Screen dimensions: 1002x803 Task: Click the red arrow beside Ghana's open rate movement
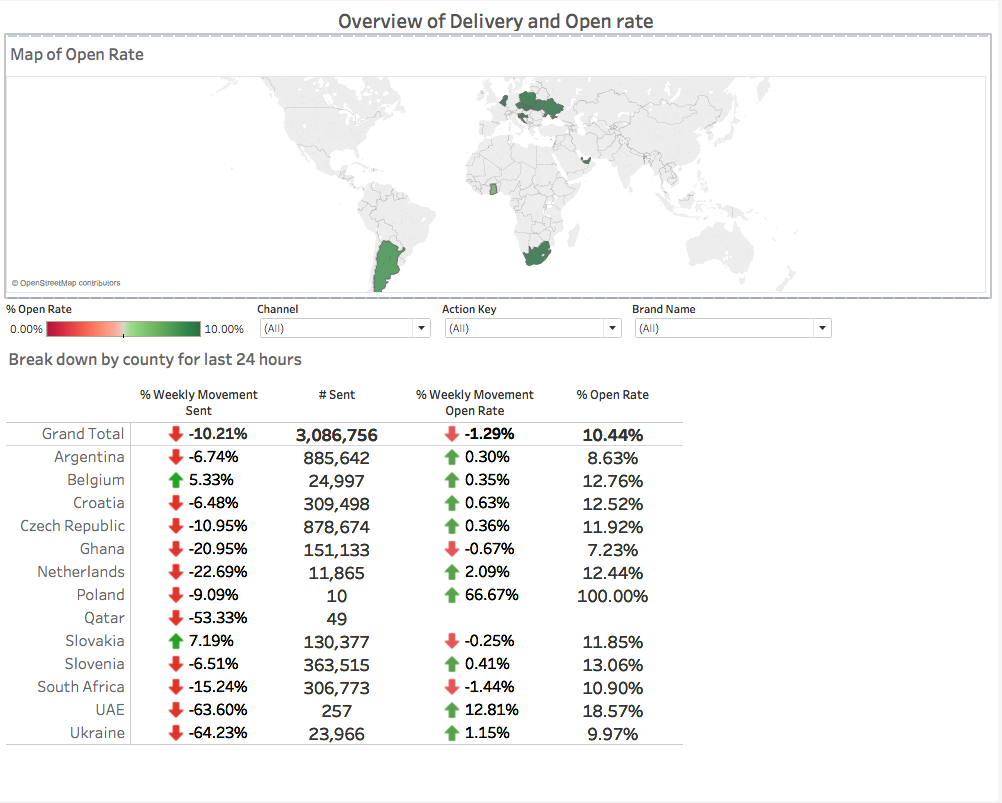pos(452,549)
